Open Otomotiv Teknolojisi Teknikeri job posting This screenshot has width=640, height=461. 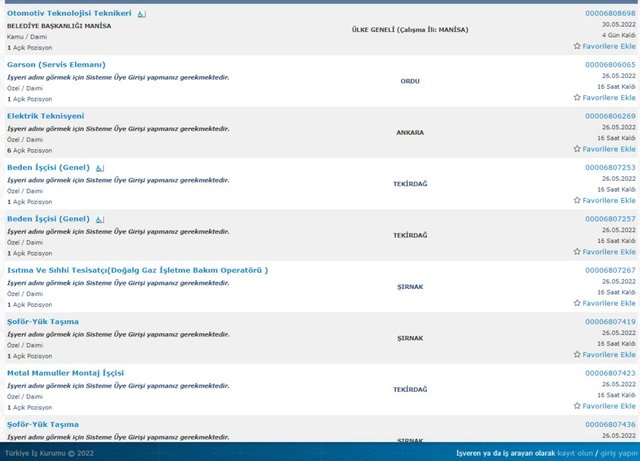coord(69,13)
